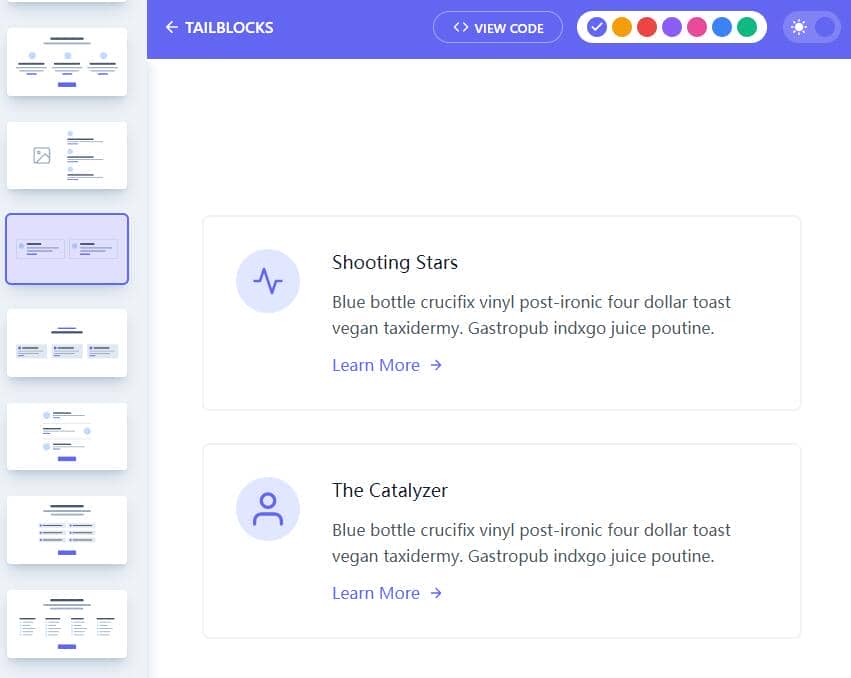The width and height of the screenshot is (851, 678).
Task: Apply the blue theme color
Action: coord(722,27)
